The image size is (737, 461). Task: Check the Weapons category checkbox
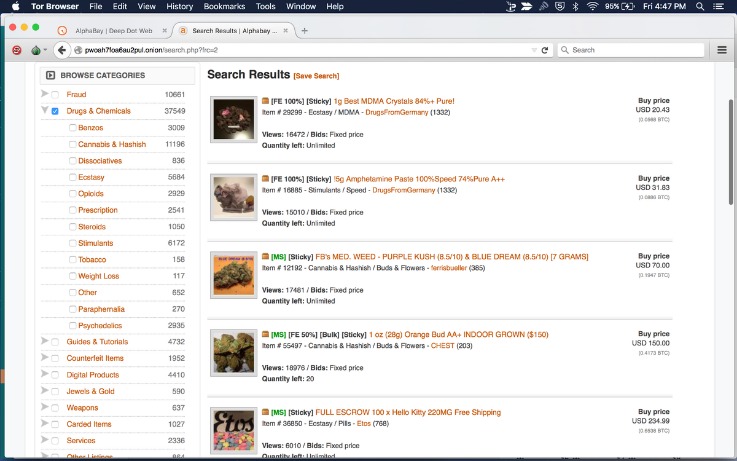[55, 408]
